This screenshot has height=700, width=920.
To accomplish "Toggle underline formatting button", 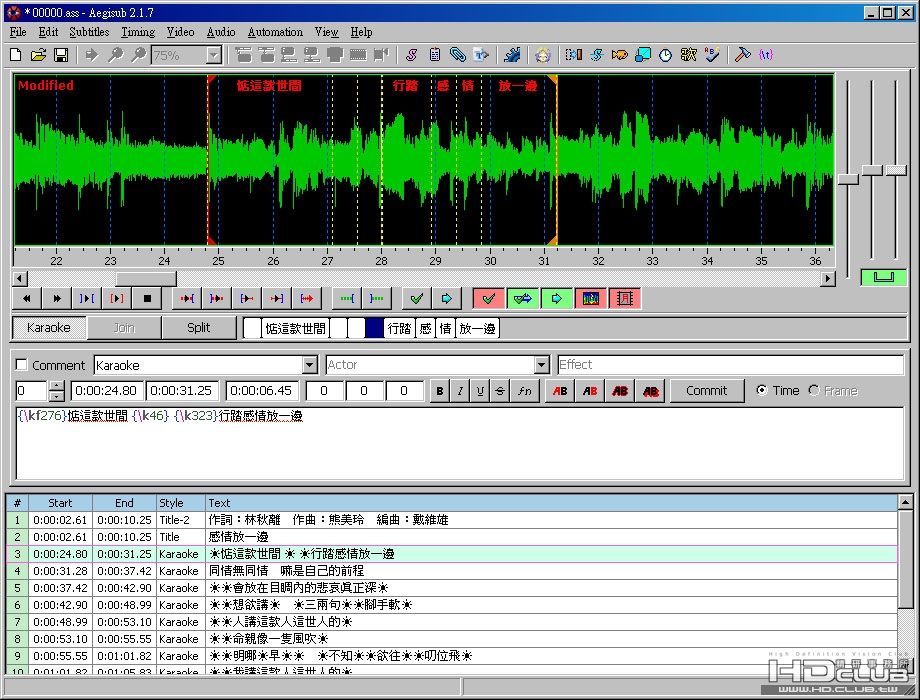I will coord(480,391).
